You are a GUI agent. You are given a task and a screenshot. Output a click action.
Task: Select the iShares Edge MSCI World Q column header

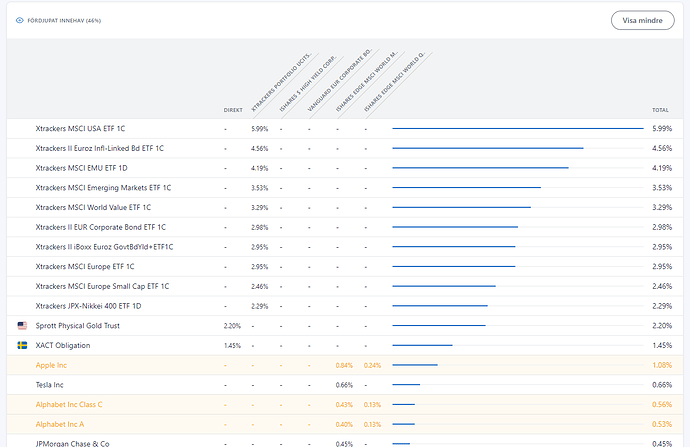(x=395, y=82)
